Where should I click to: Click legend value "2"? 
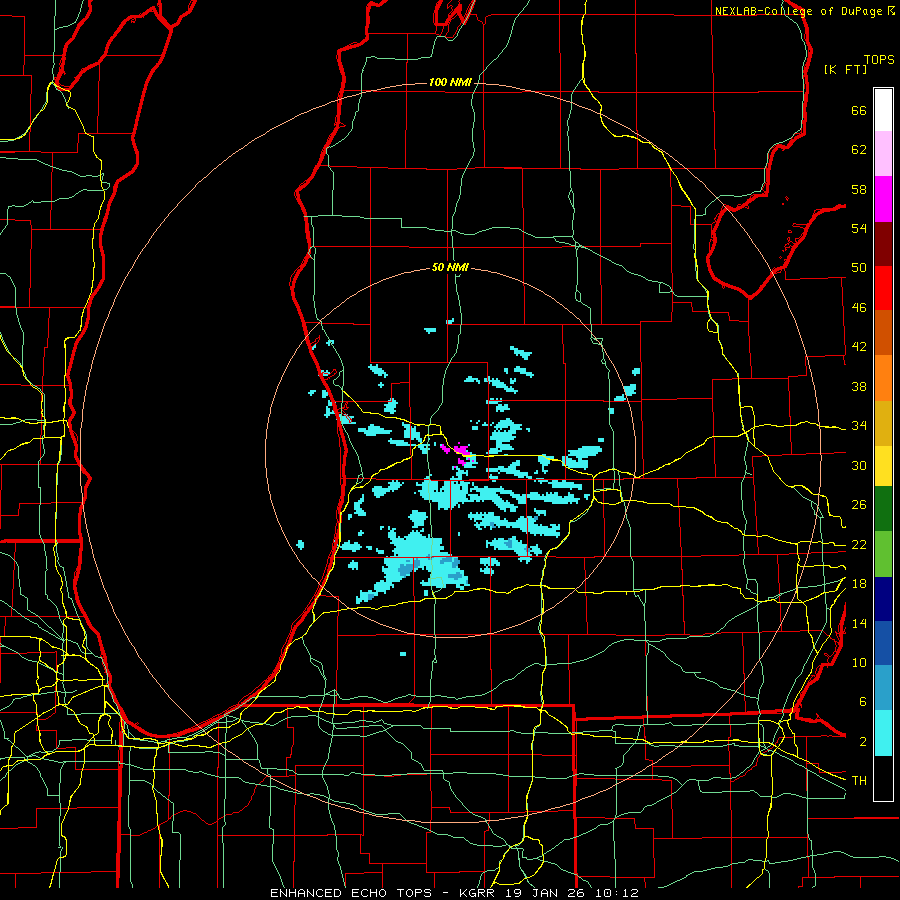click(x=863, y=742)
